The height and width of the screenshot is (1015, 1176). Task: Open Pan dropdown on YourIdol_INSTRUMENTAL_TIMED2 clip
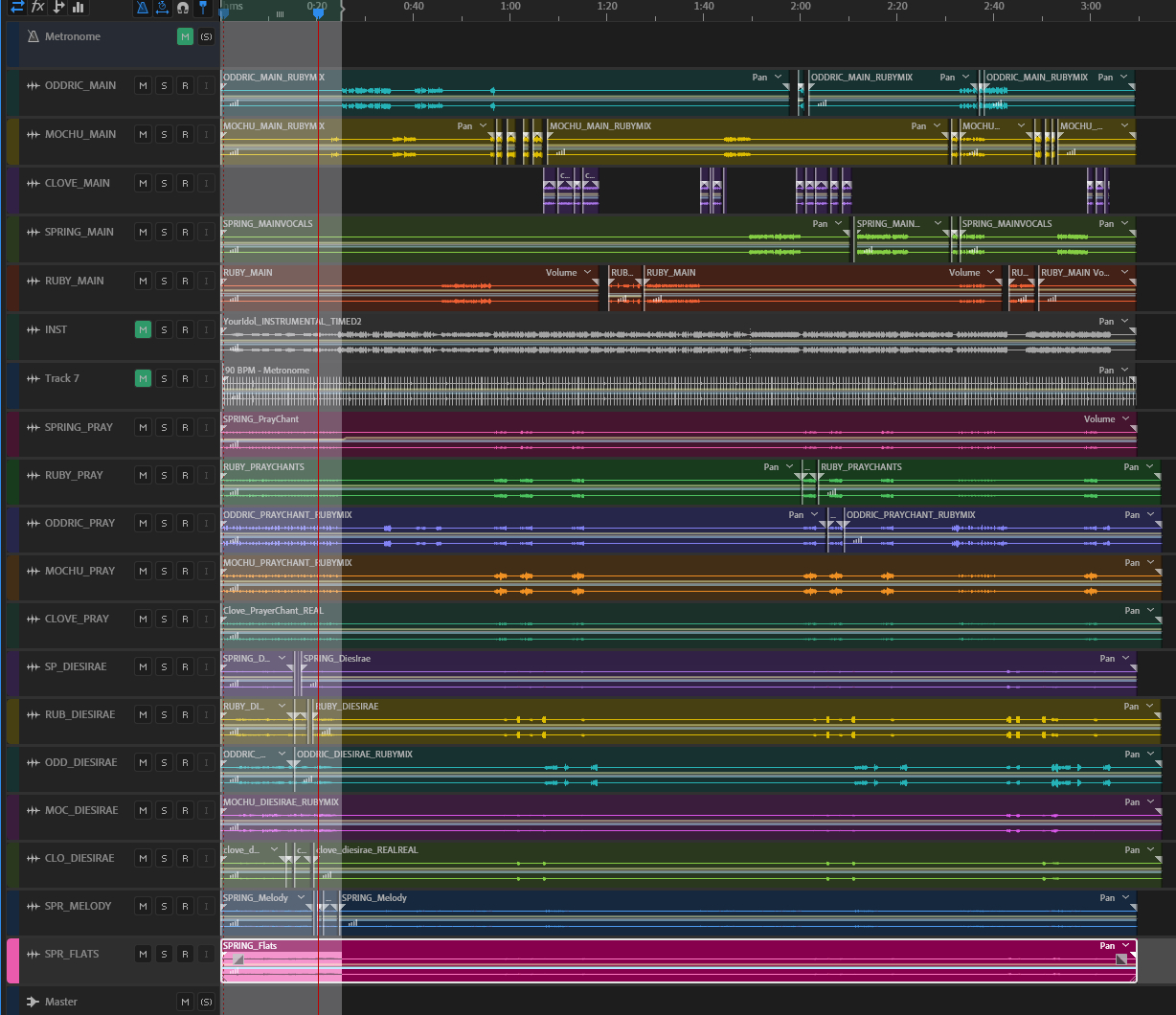click(1126, 322)
